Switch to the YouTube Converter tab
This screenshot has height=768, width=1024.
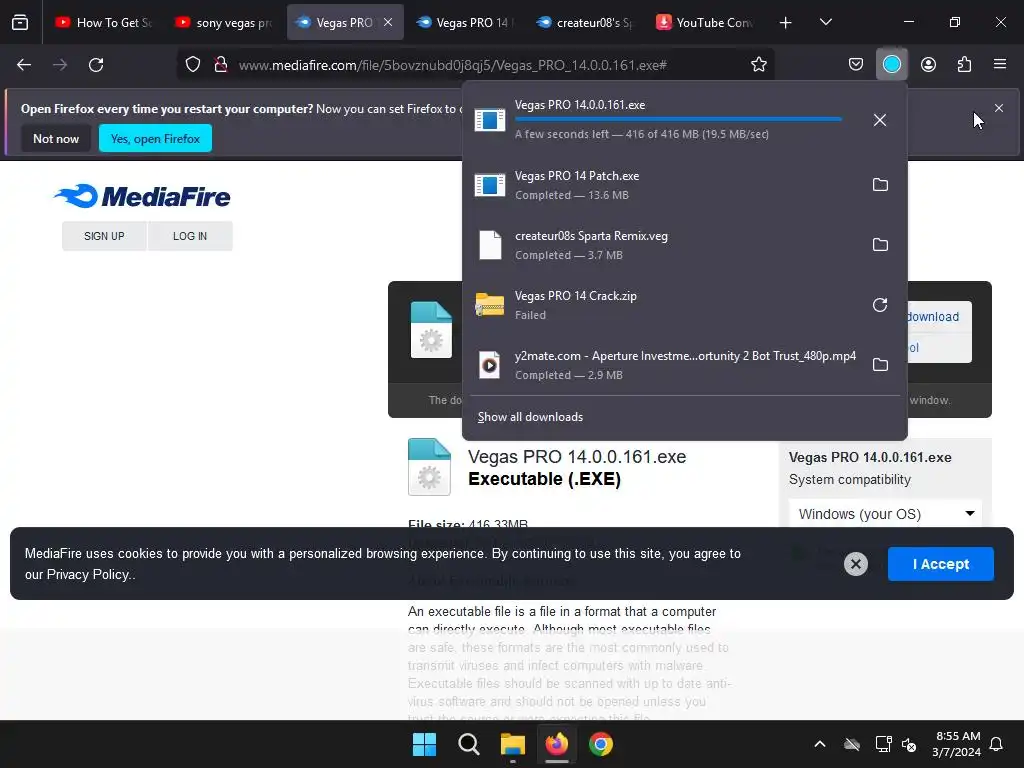pos(705,22)
